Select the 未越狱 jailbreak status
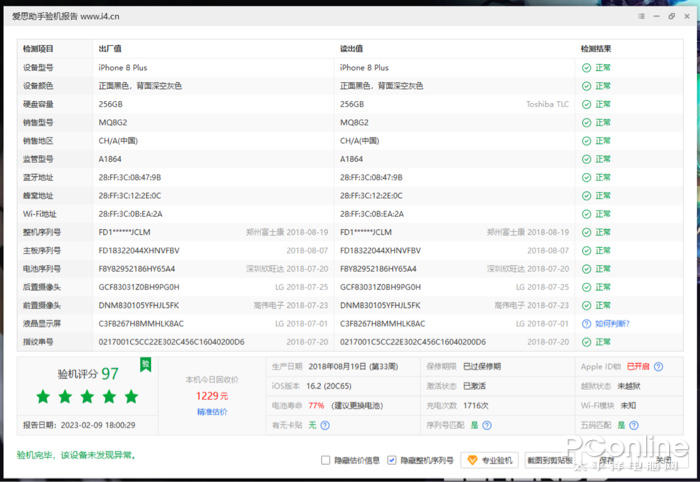This screenshot has width=700, height=482. (629, 386)
